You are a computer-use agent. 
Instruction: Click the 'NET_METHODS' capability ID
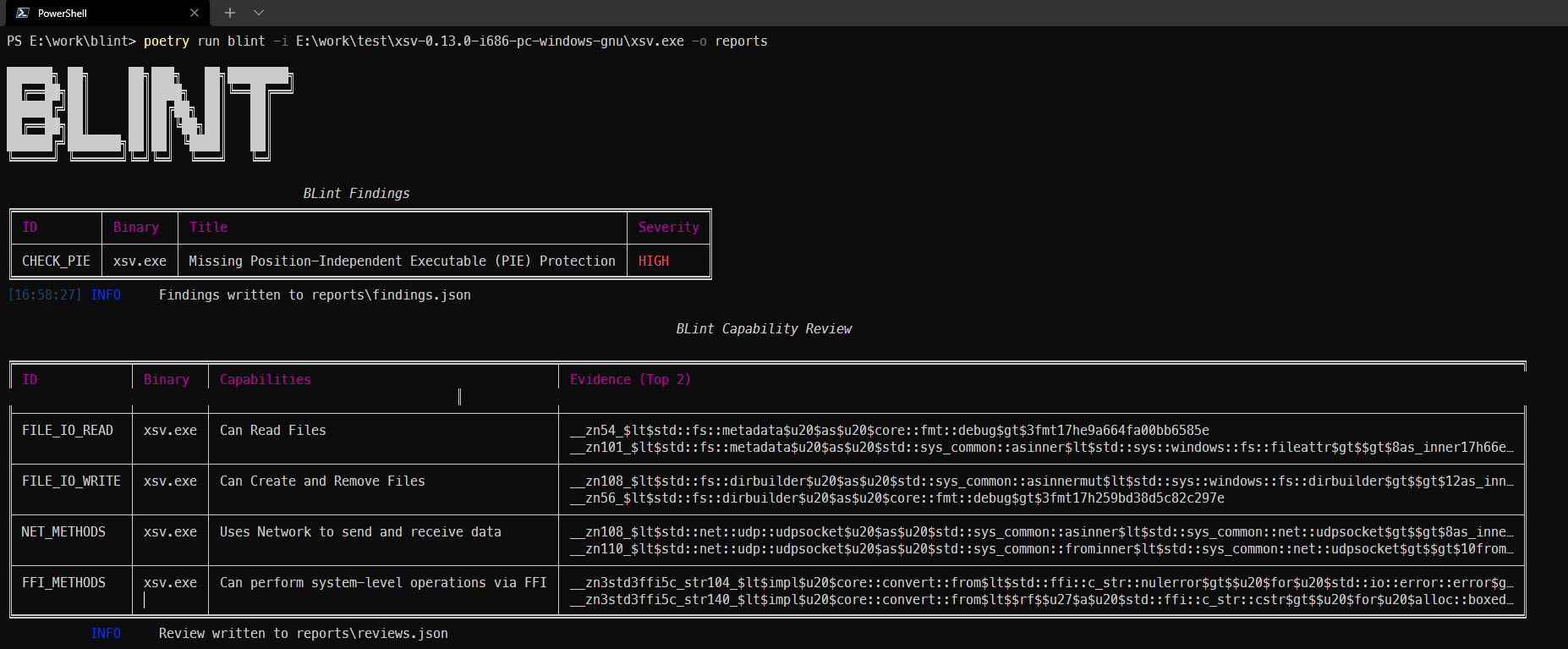pos(63,532)
